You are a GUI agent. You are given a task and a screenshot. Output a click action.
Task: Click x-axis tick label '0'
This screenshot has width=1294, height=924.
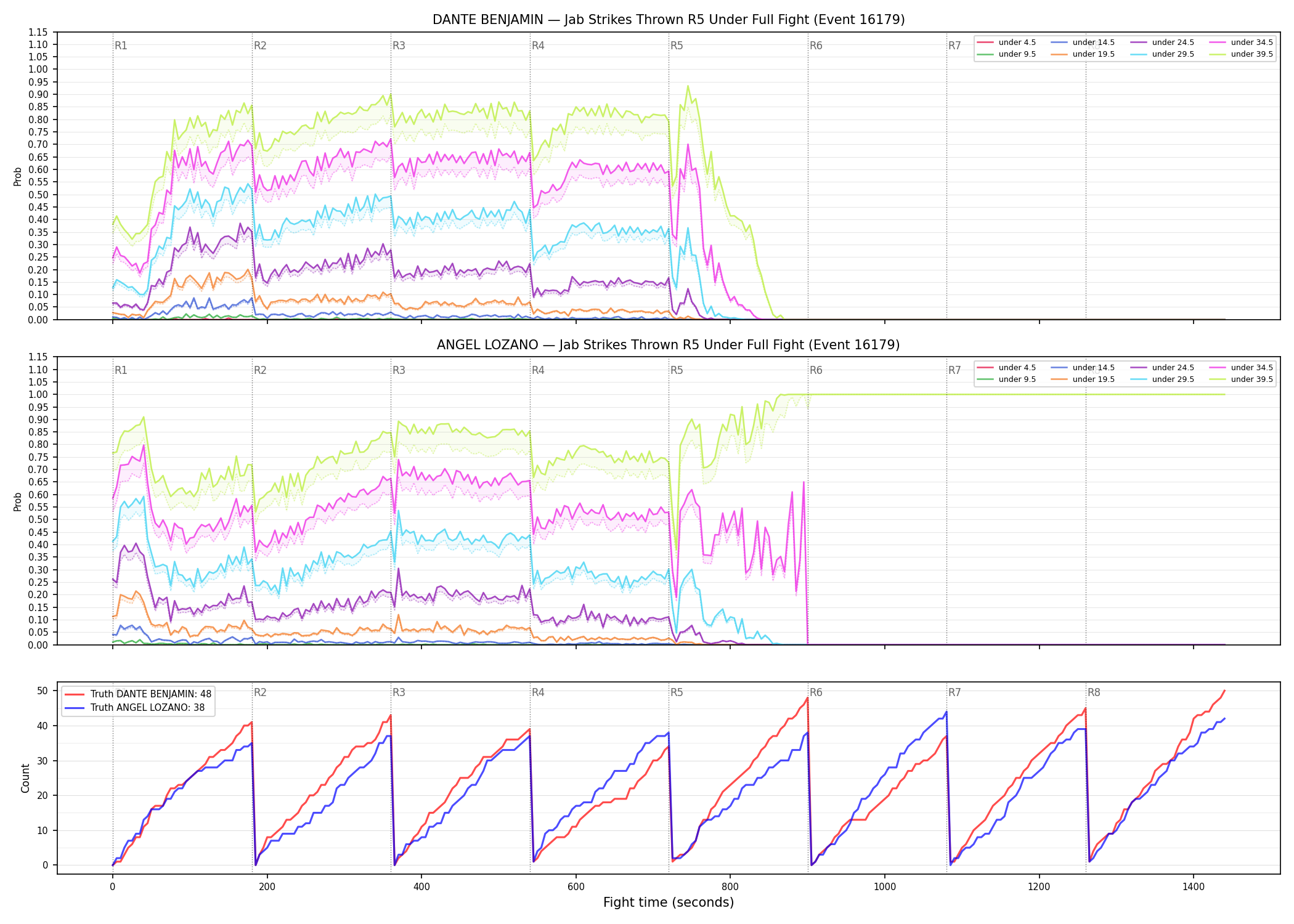(112, 887)
